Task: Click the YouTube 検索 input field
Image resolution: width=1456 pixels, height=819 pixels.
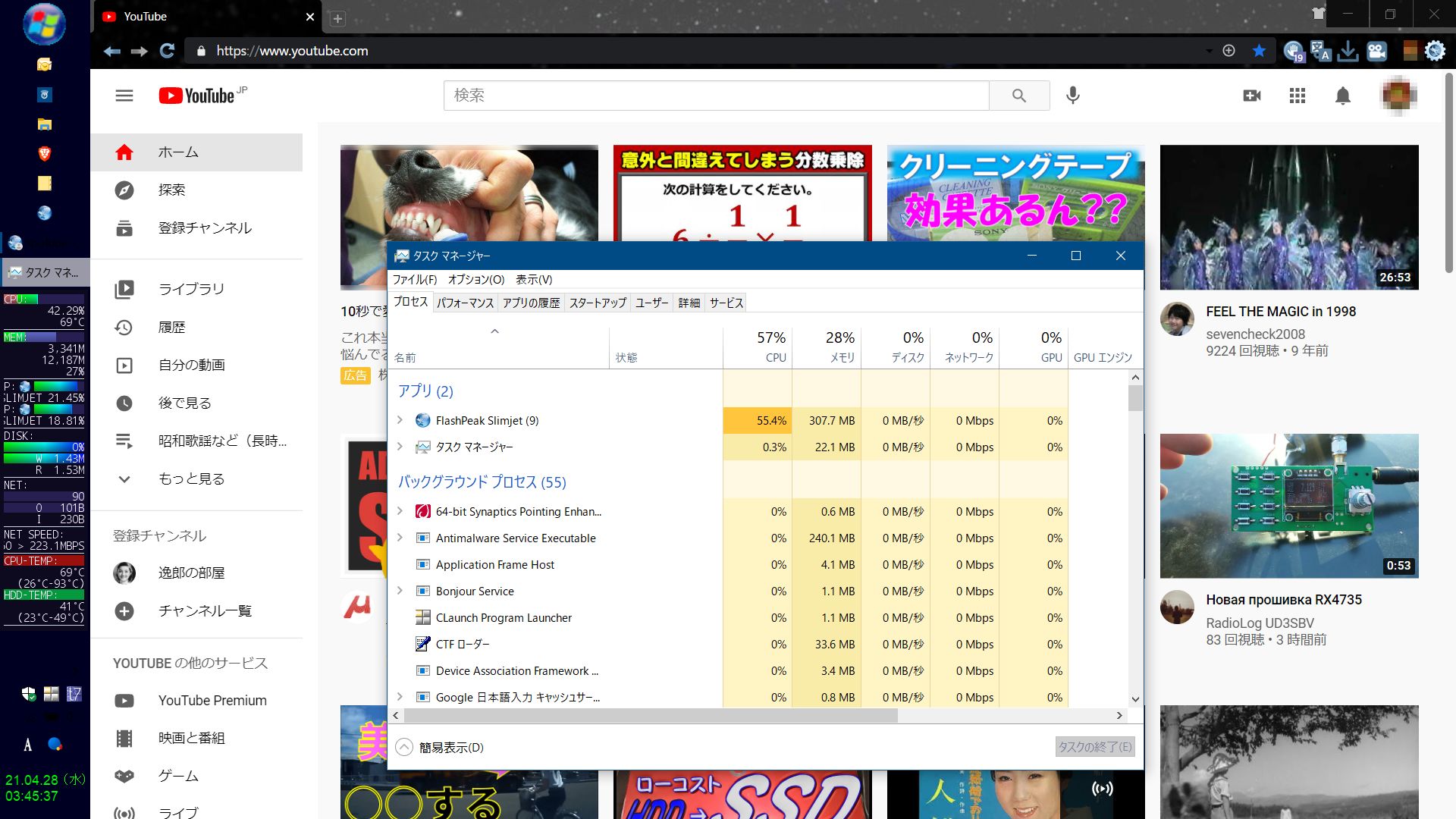Action: click(x=717, y=96)
